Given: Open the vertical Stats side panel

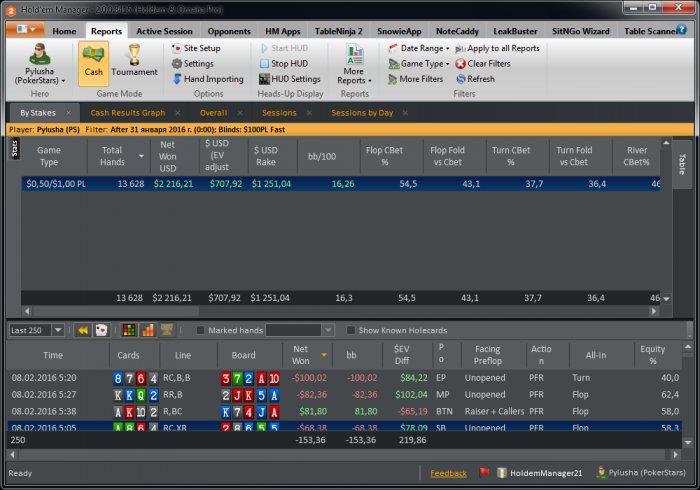Looking at the screenshot, I should (x=14, y=149).
